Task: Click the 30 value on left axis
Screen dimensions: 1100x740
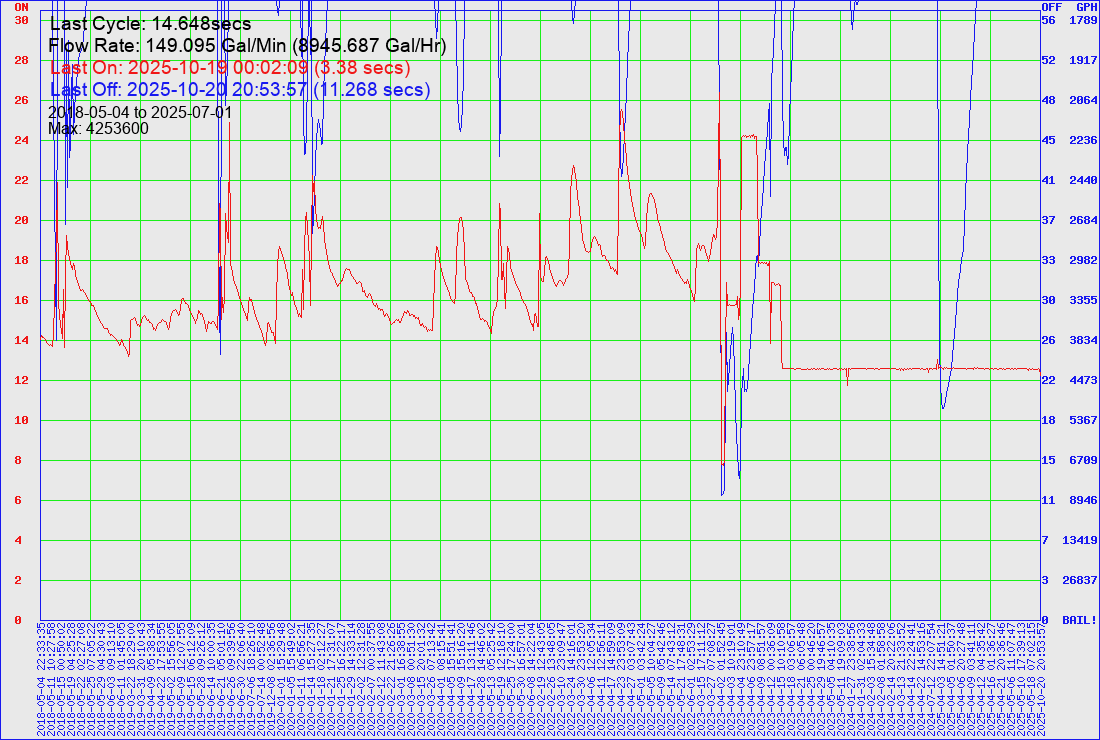Action: coord(21,20)
